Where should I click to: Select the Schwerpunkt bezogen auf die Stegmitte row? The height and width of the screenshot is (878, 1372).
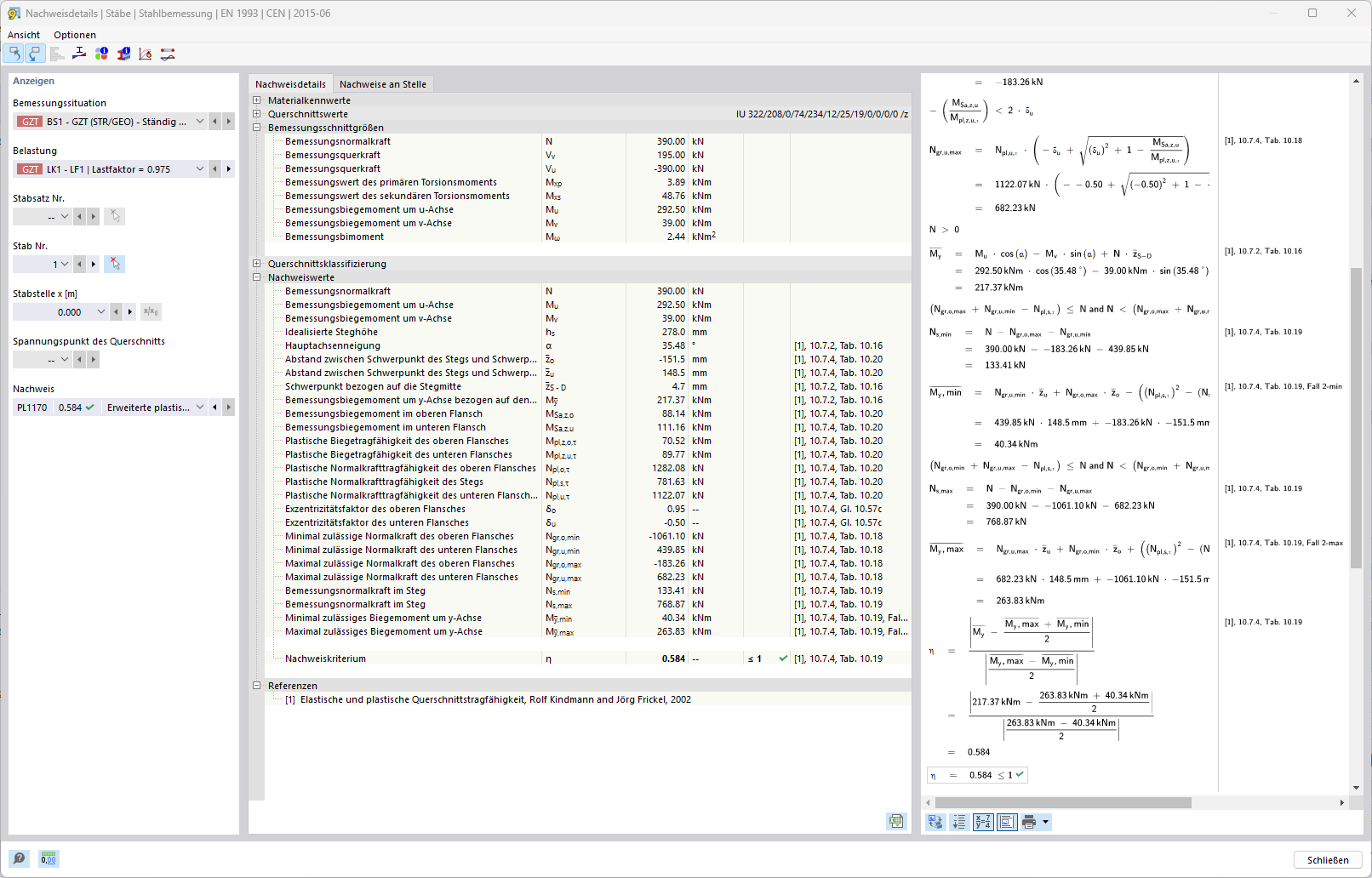click(587, 386)
